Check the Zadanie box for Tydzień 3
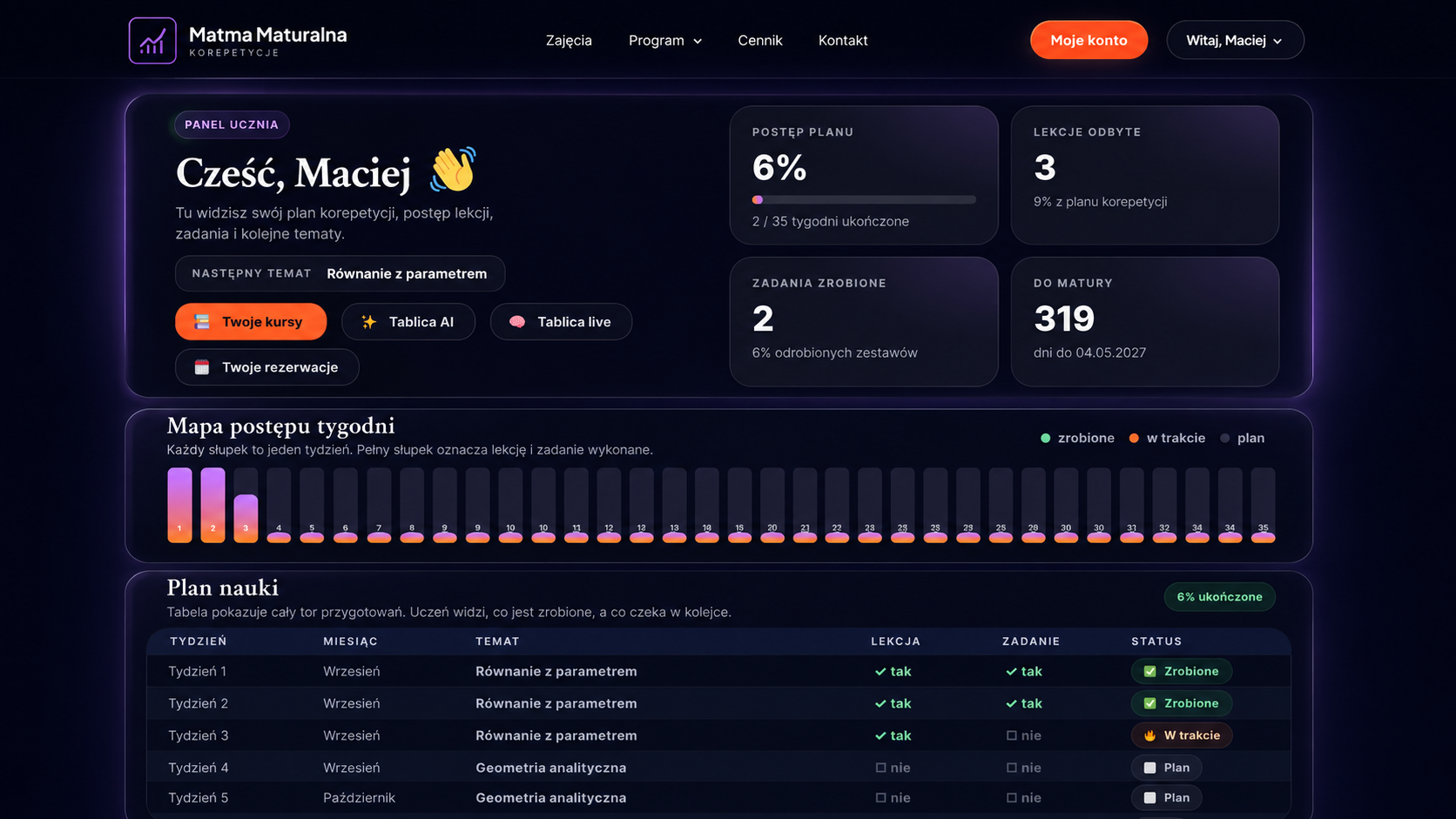This screenshot has height=819, width=1456. (1011, 735)
